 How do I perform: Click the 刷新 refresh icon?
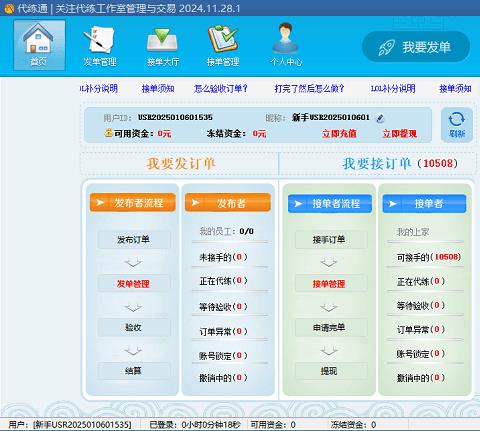(x=457, y=125)
